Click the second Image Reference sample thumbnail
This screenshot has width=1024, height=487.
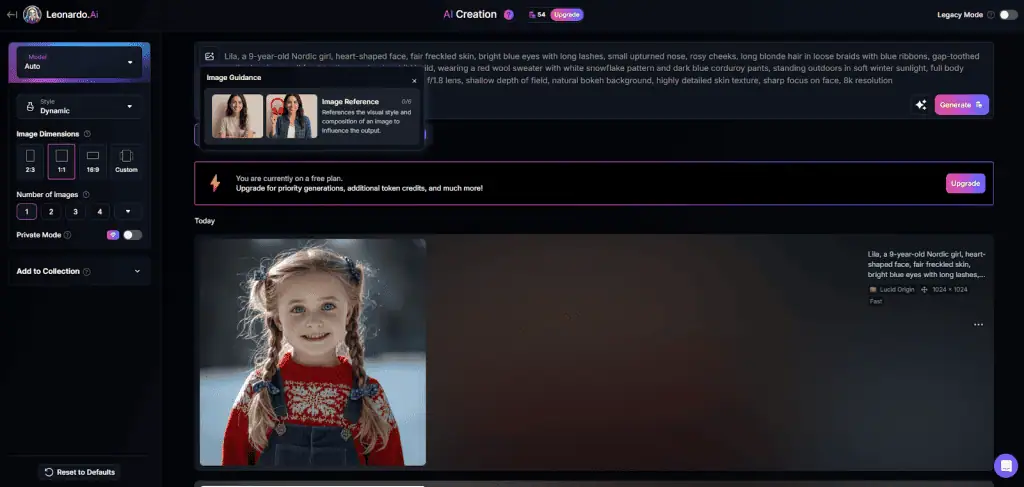[291, 116]
